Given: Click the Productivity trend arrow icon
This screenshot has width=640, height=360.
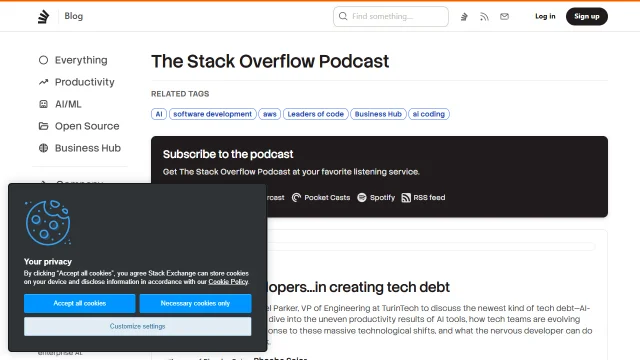Looking at the screenshot, I should [x=43, y=82].
